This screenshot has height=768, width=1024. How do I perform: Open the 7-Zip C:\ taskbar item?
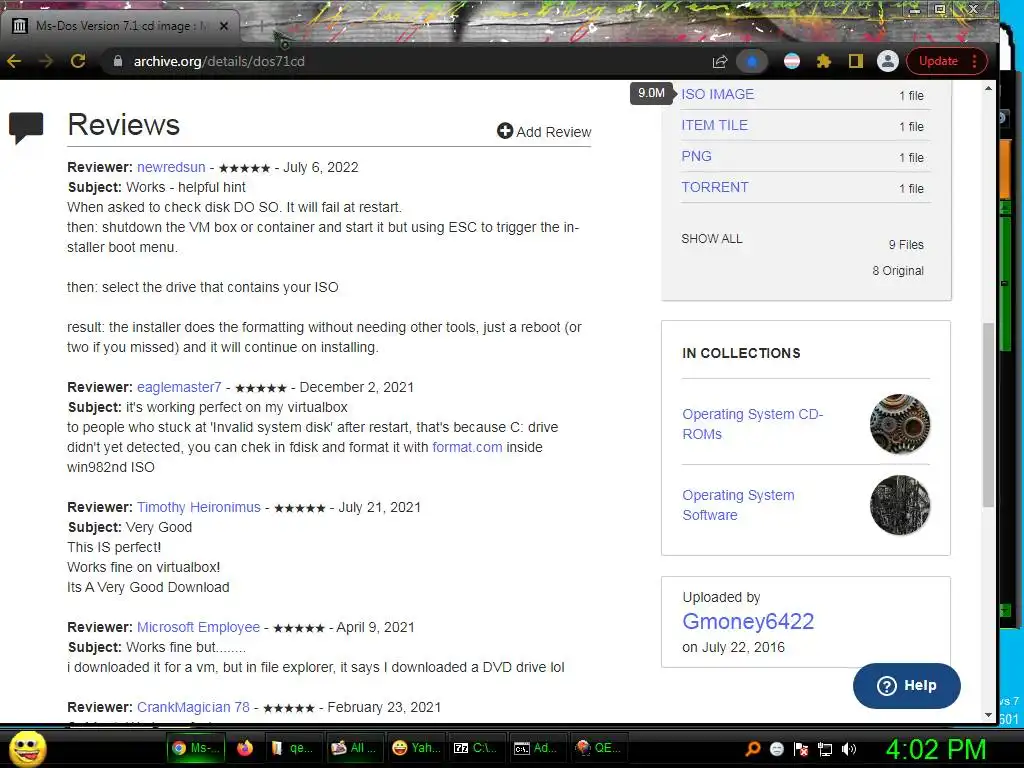pos(476,748)
